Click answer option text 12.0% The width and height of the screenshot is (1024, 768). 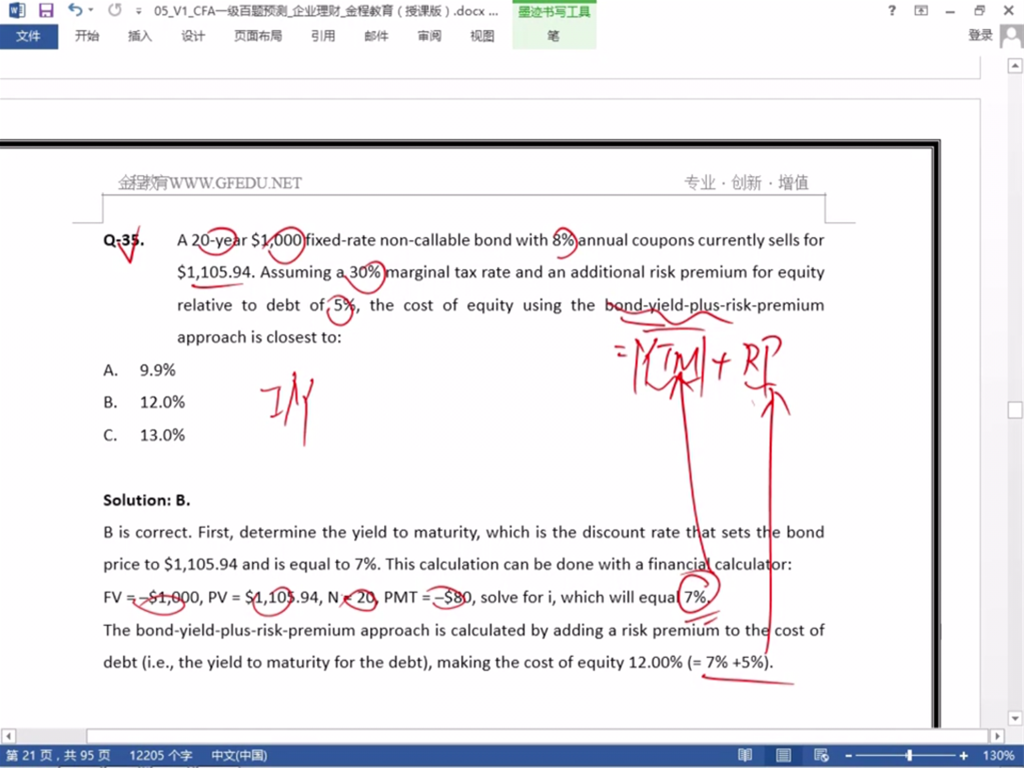[x=162, y=402]
